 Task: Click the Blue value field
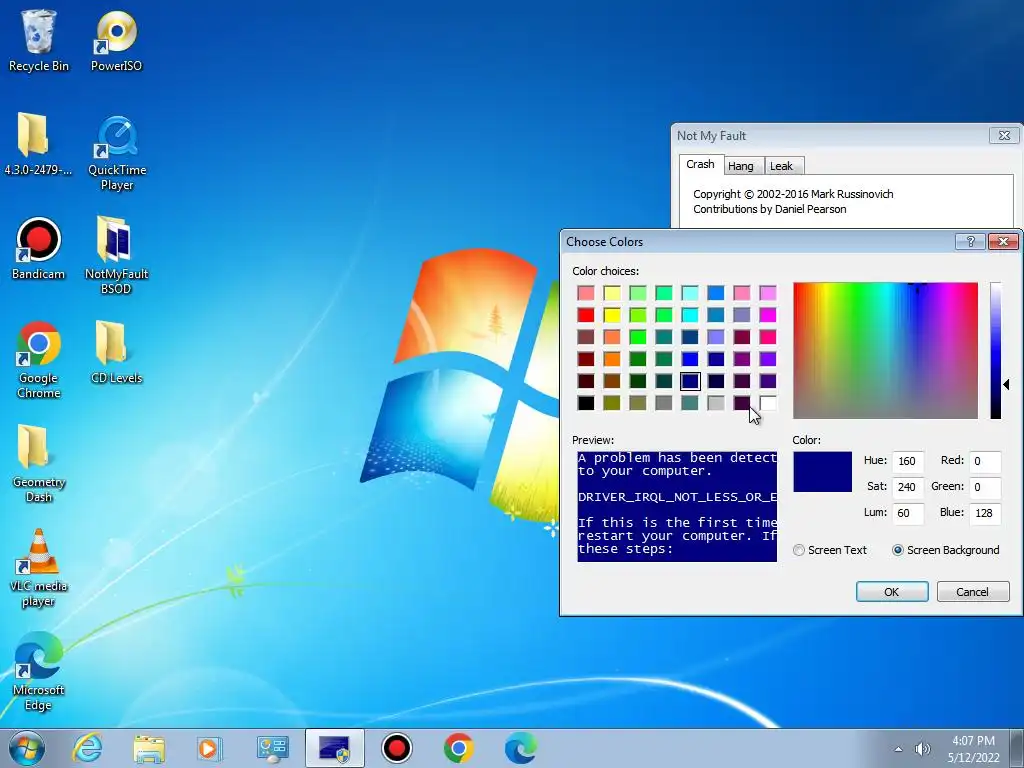point(985,513)
